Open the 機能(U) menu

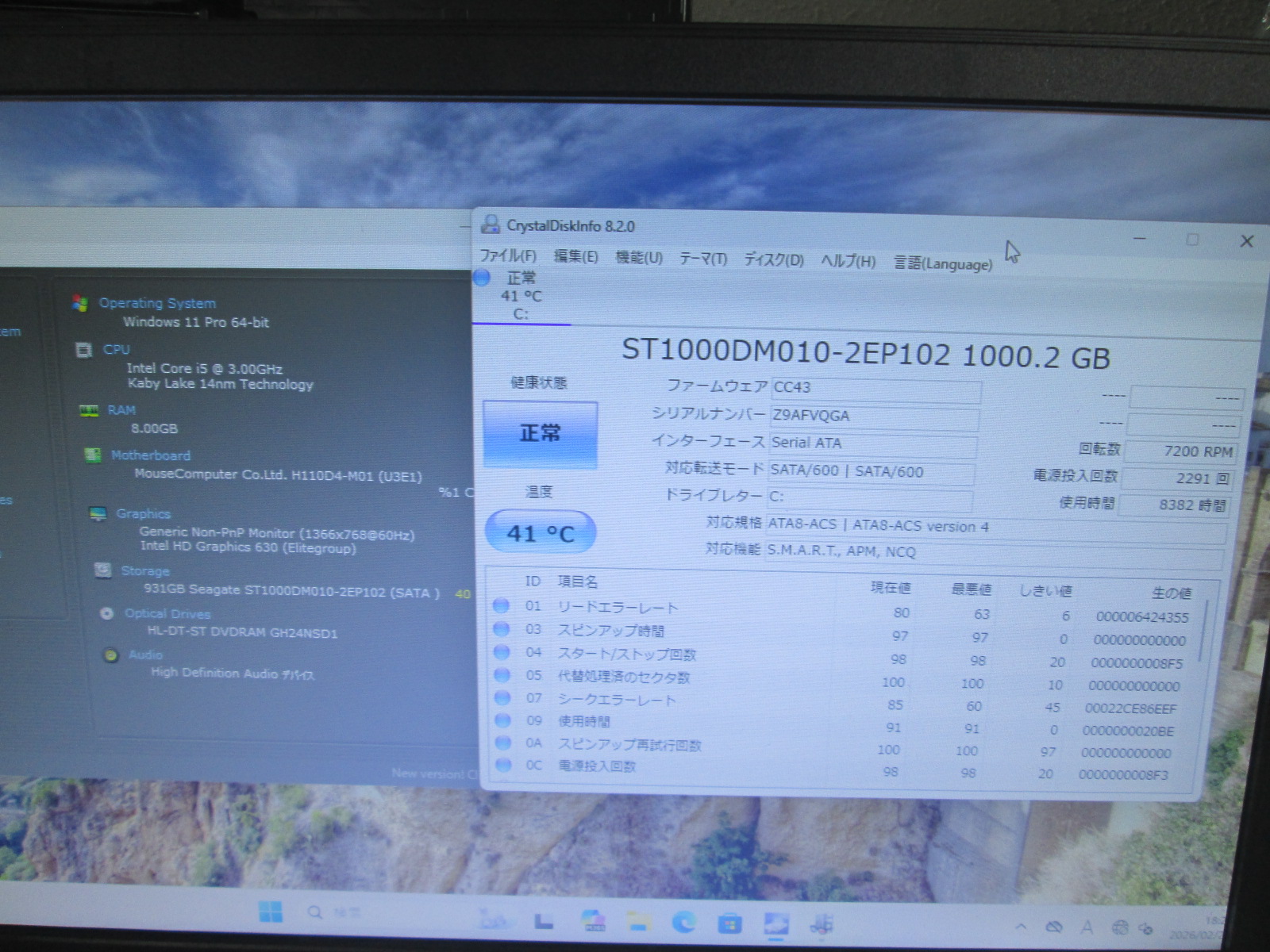[x=639, y=257]
